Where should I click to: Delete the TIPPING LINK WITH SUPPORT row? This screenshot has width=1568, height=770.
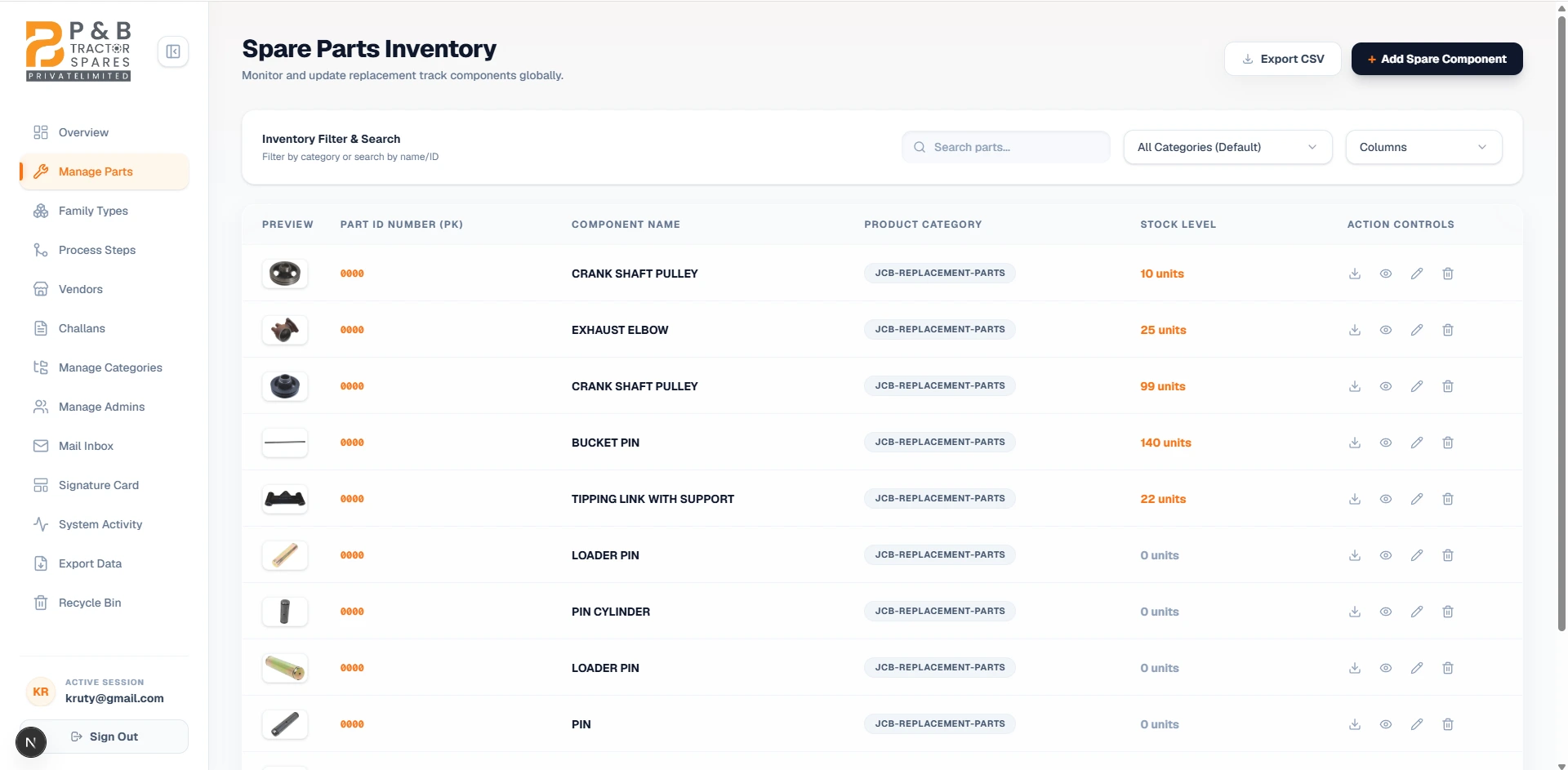[x=1448, y=499]
